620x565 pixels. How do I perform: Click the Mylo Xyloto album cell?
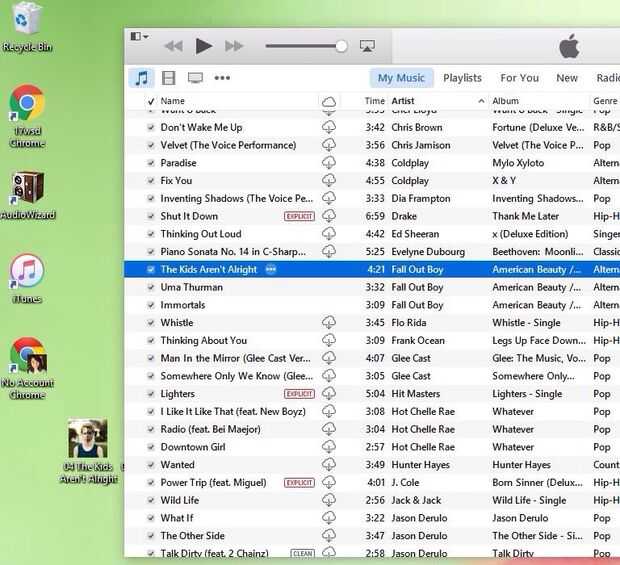518,163
